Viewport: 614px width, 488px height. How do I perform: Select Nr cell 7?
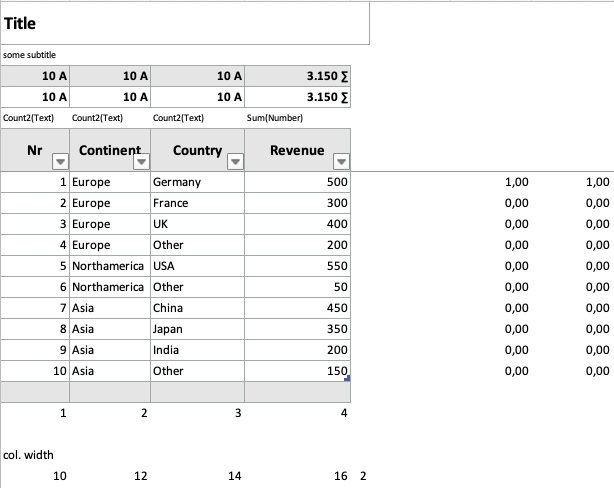coord(35,308)
